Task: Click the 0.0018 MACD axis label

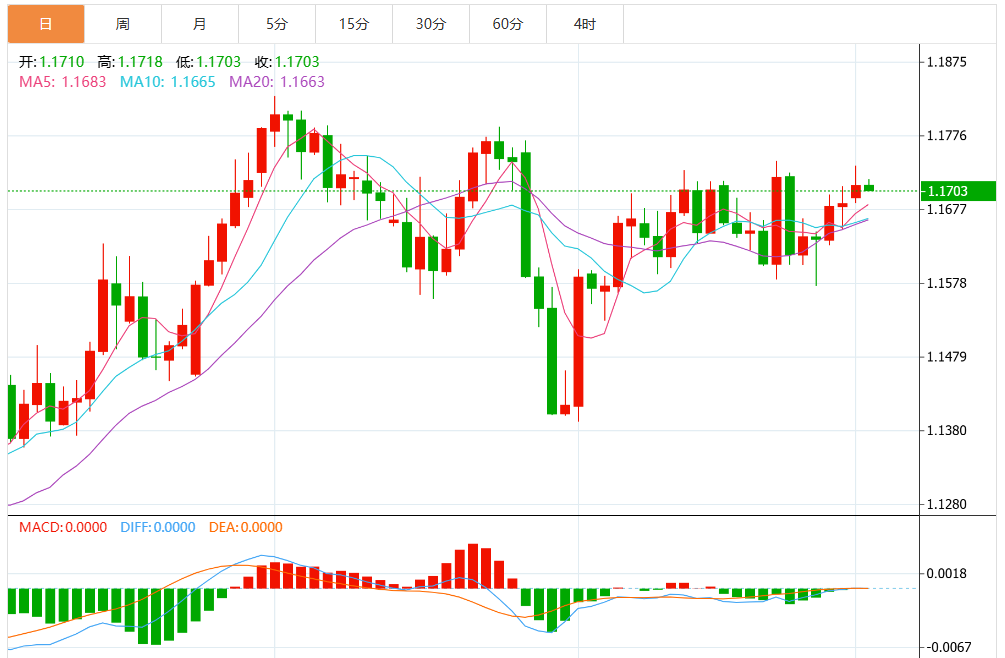Action: pos(947,573)
